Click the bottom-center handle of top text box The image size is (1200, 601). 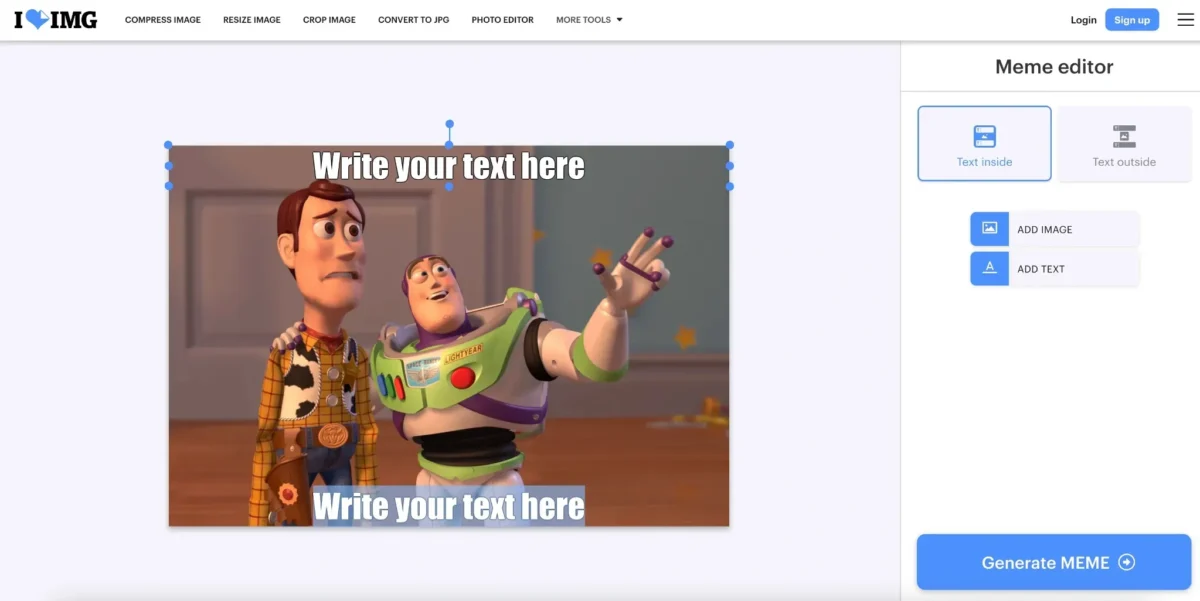(x=449, y=186)
